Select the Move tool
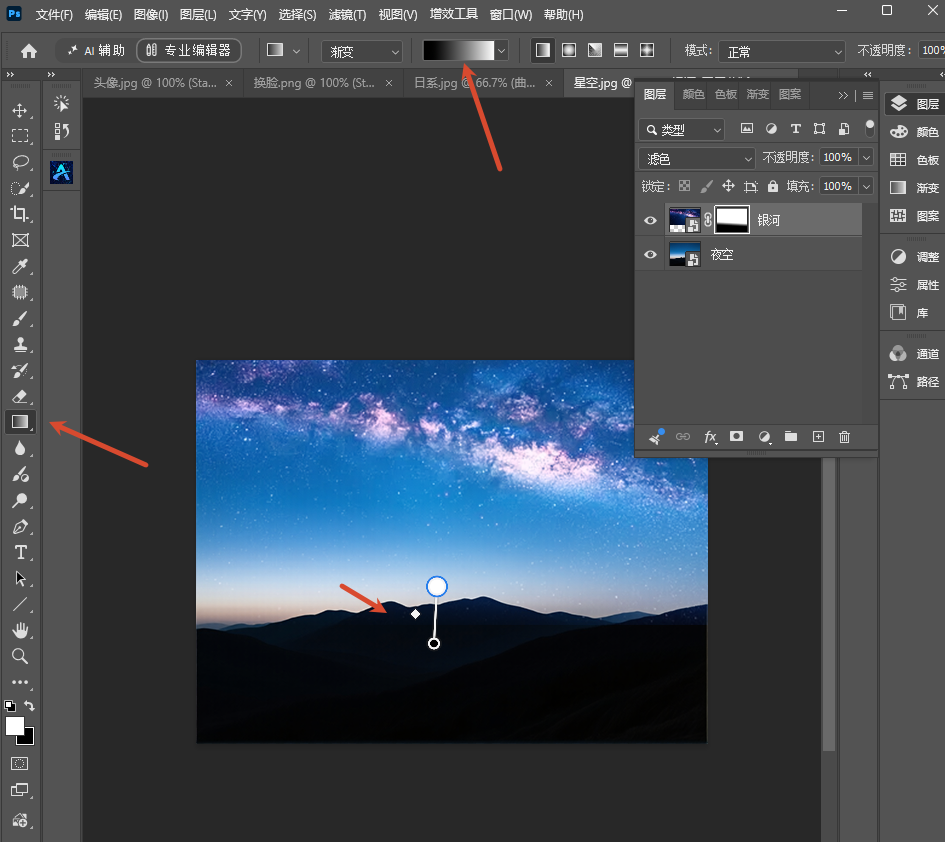Screen dimensions: 945x842 point(20,110)
